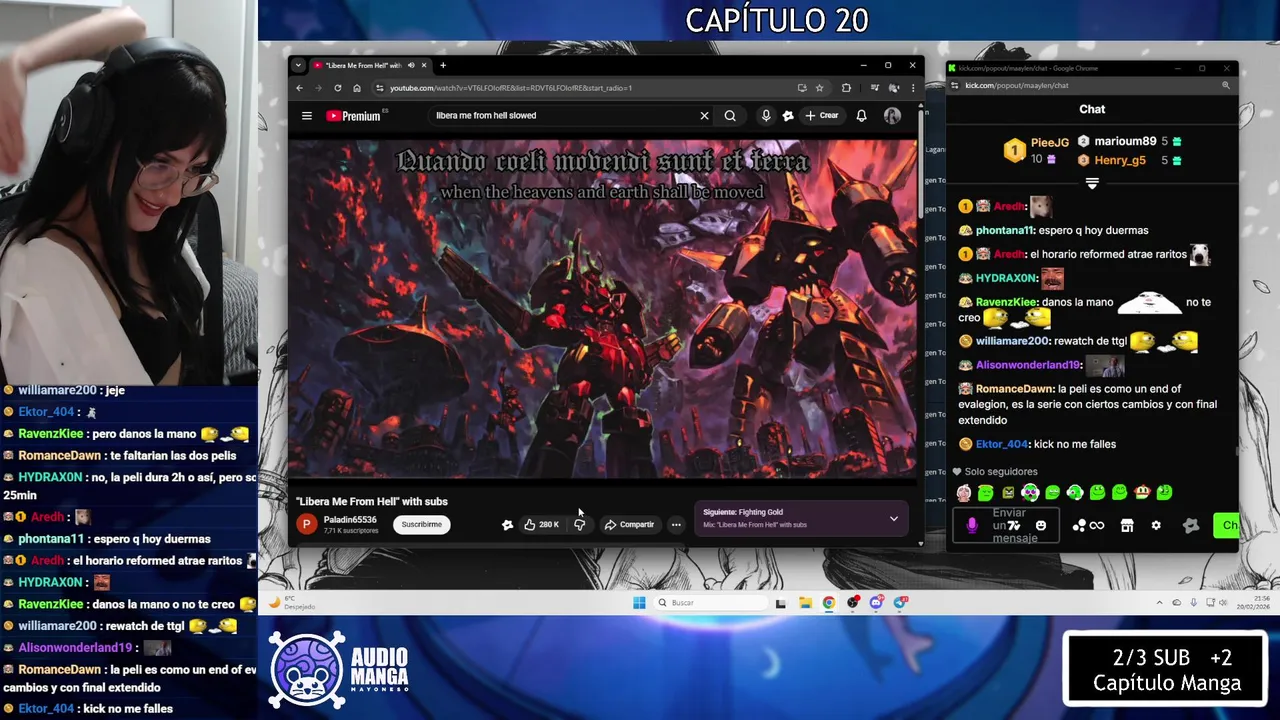This screenshot has width=1280, height=720.
Task: Open Kick chat settings gear
Action: (1156, 526)
